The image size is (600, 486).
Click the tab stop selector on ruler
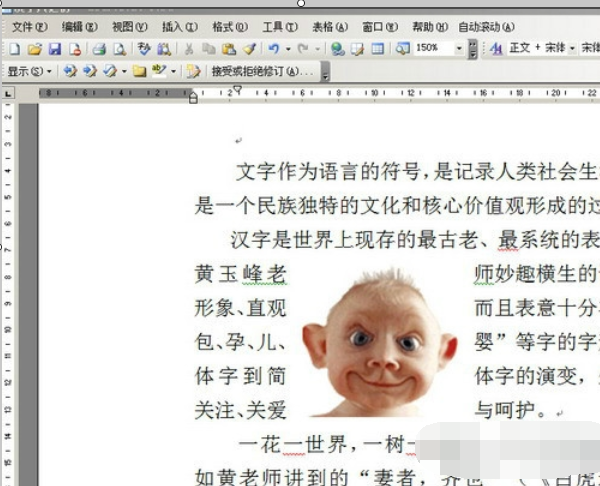point(8,93)
